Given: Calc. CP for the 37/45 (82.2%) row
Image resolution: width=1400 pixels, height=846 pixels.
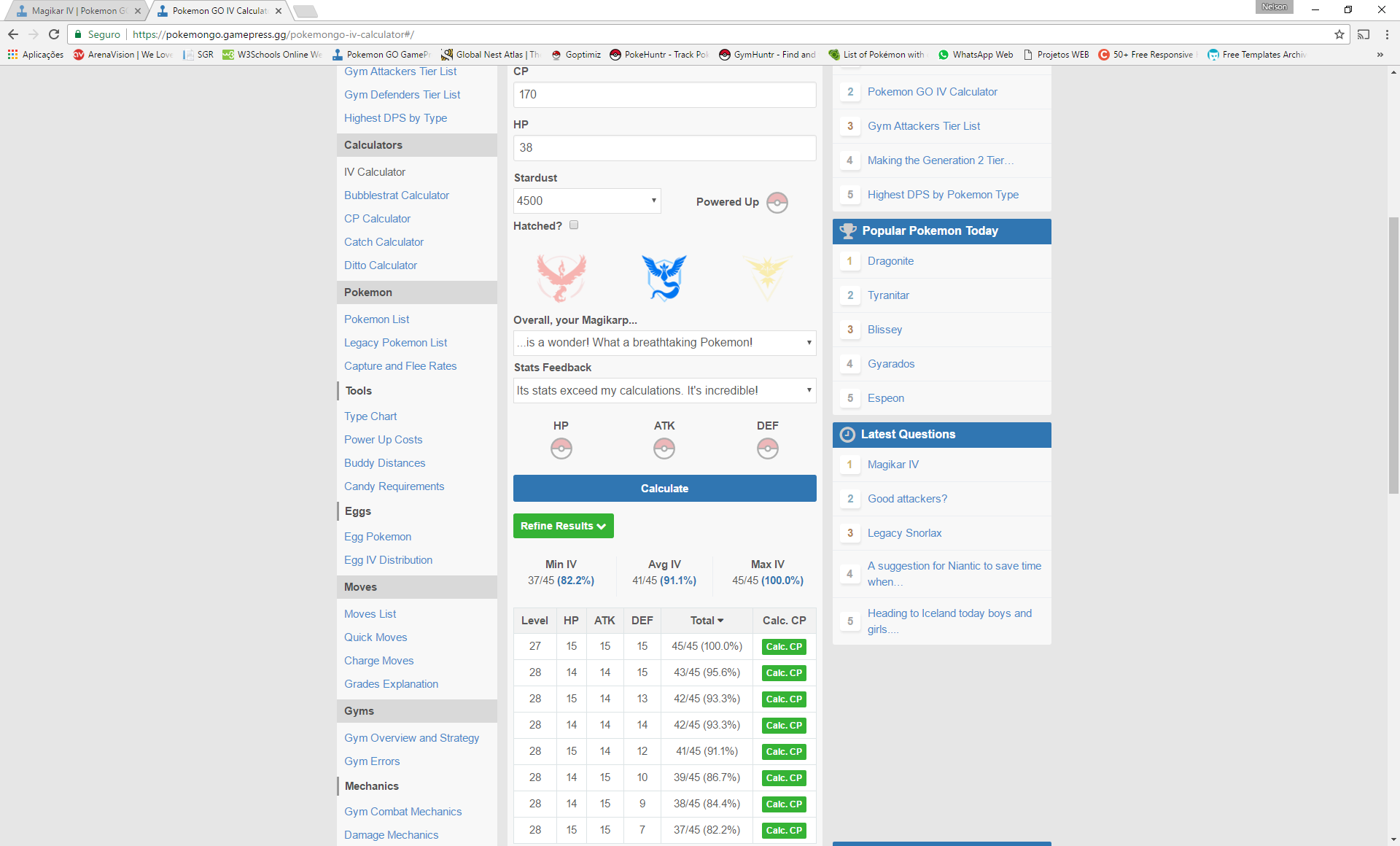Looking at the screenshot, I should coord(784,831).
